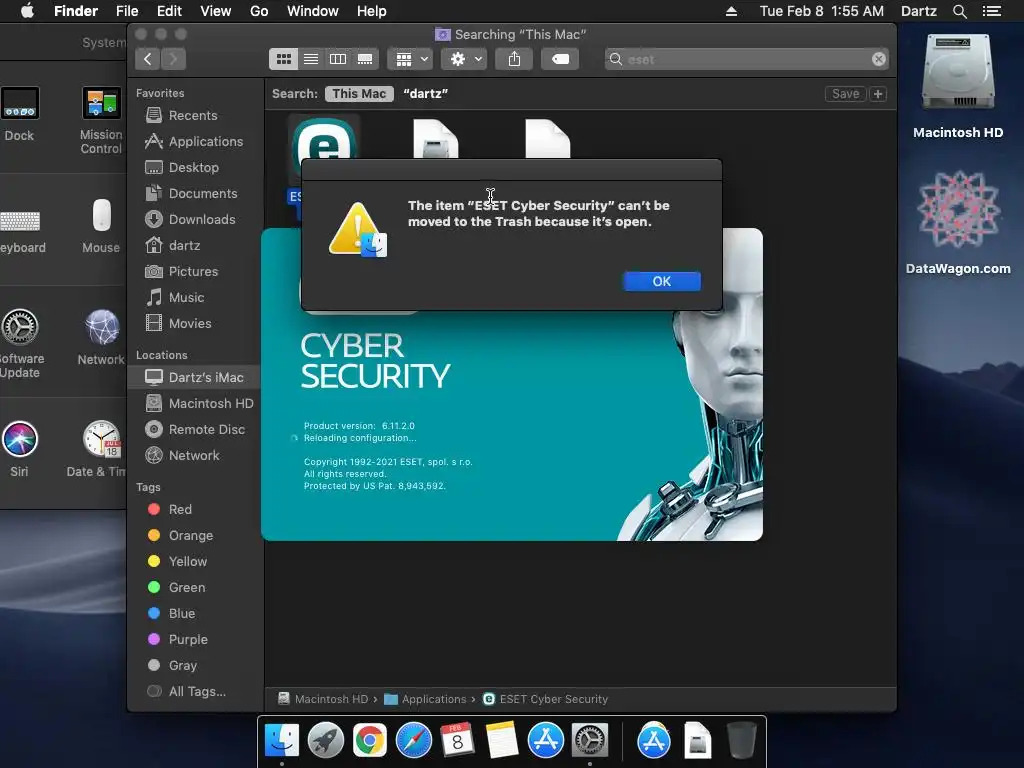
Task: Open the gear Action menu dropdown
Action: point(464,59)
